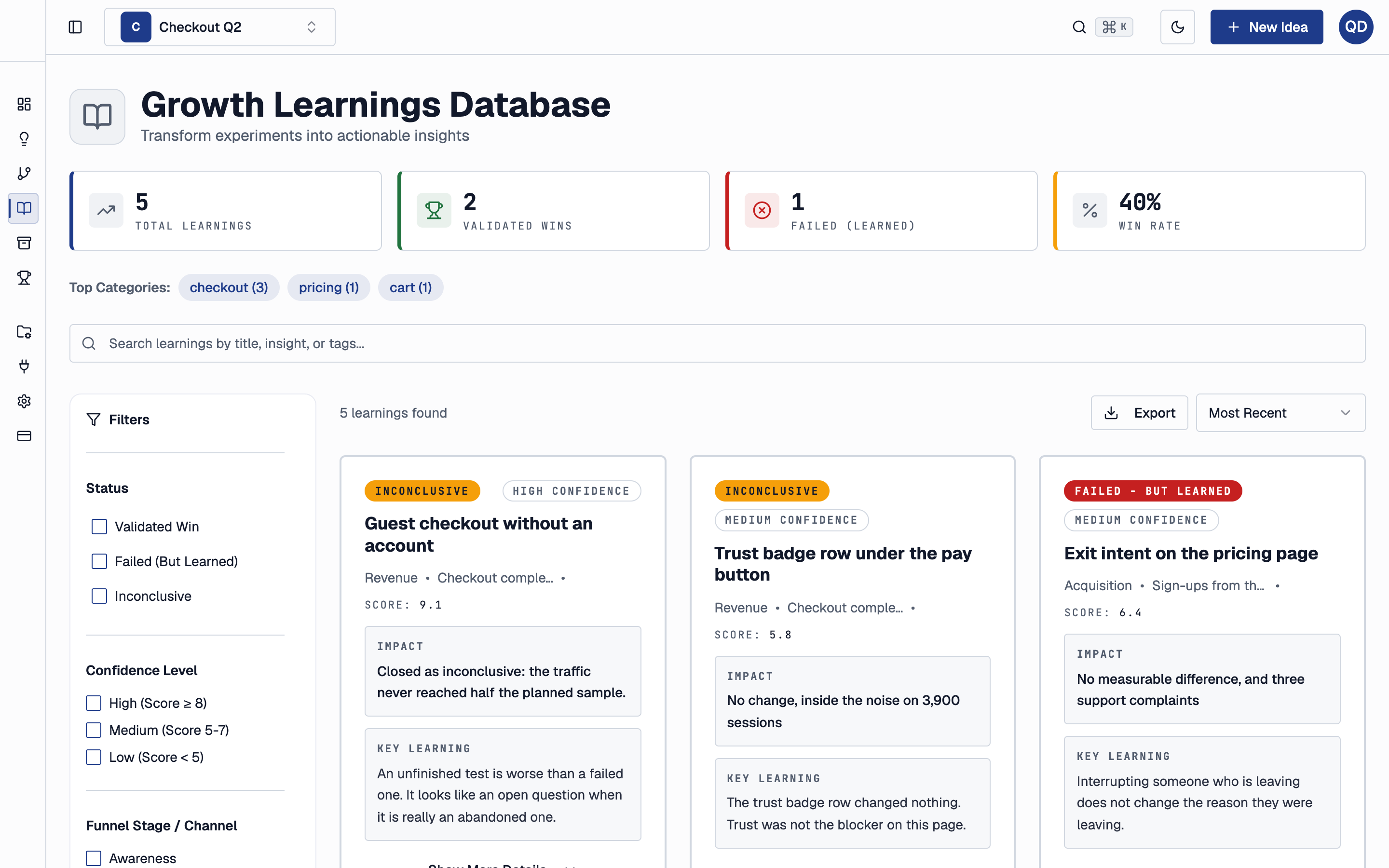Click the search magnifier icon in header
The image size is (1389, 868).
click(1079, 27)
